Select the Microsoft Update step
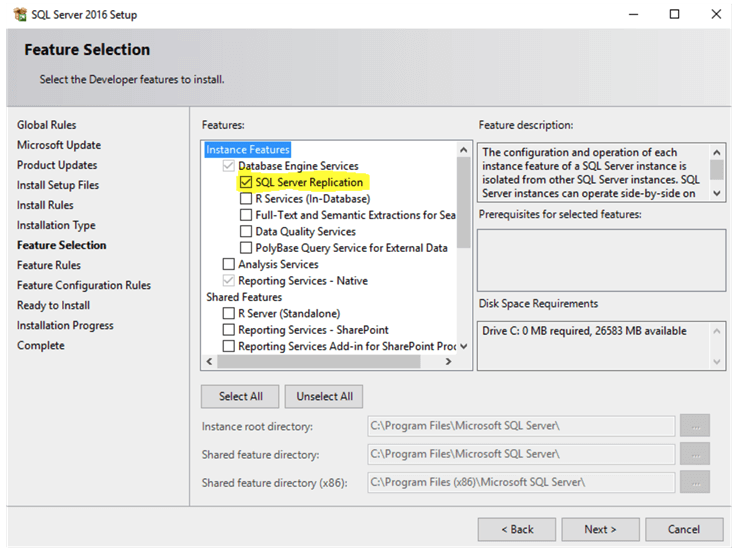The height and width of the screenshot is (559, 738). [x=59, y=145]
